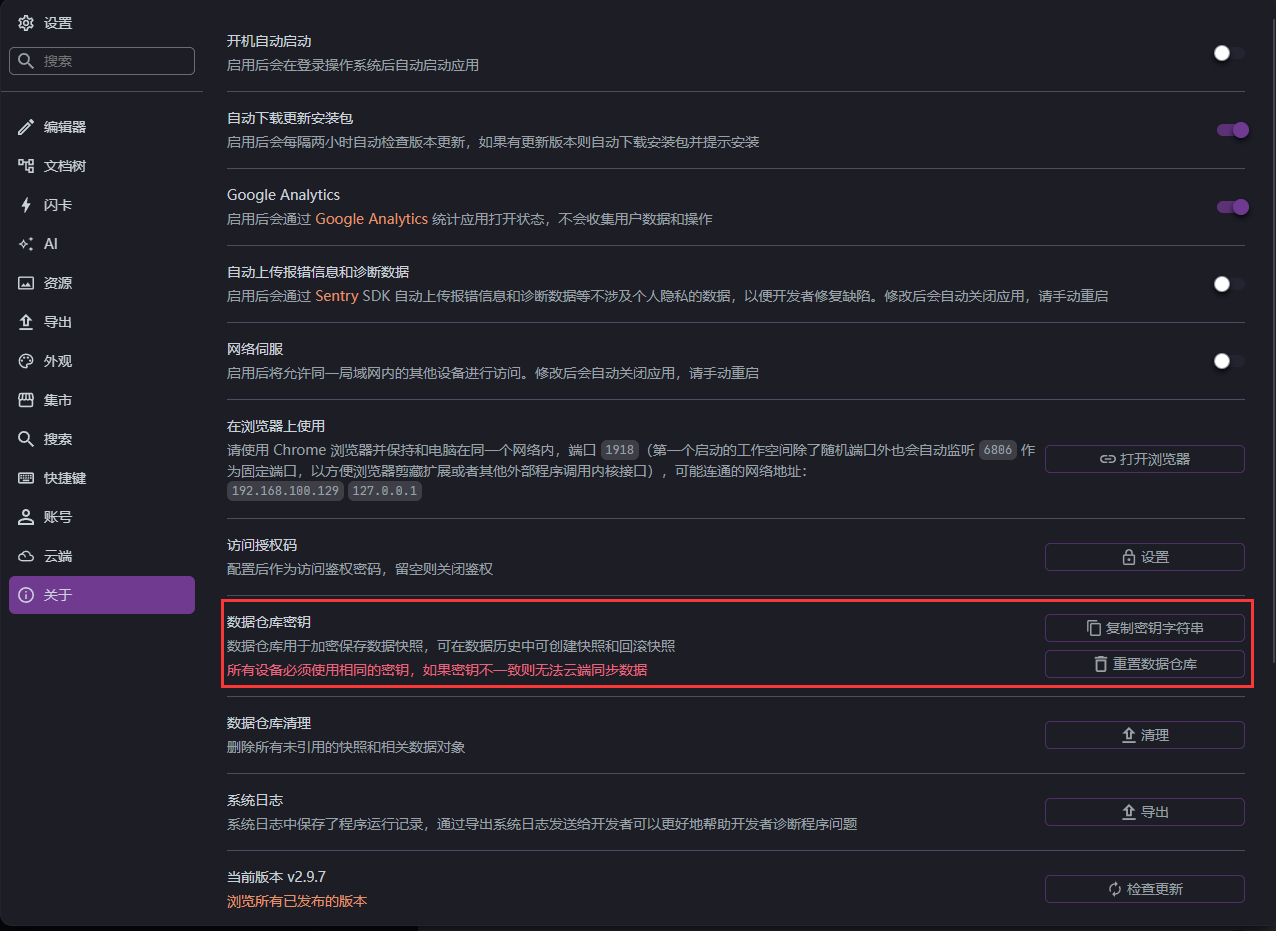Viewport: 1276px width, 931px height.
Task: Click the 检查更新 update check button
Action: (1144, 888)
